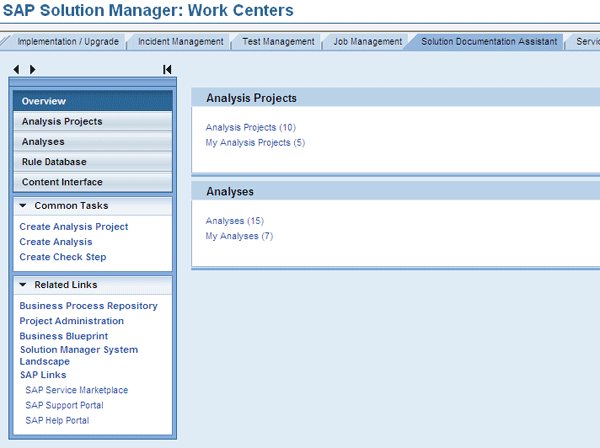The height and width of the screenshot is (448, 600).
Task: Click the Create Analysis Project link
Action: (x=74, y=226)
